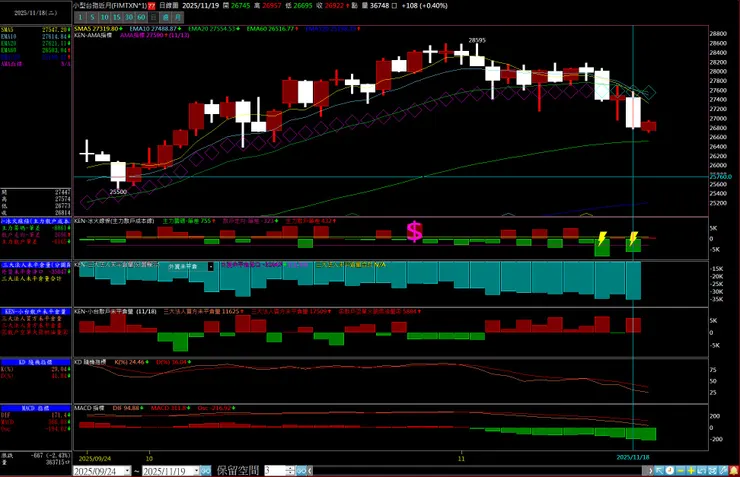Click the 25500 low price annotation
This screenshot has width=740, height=477.
(x=118, y=192)
